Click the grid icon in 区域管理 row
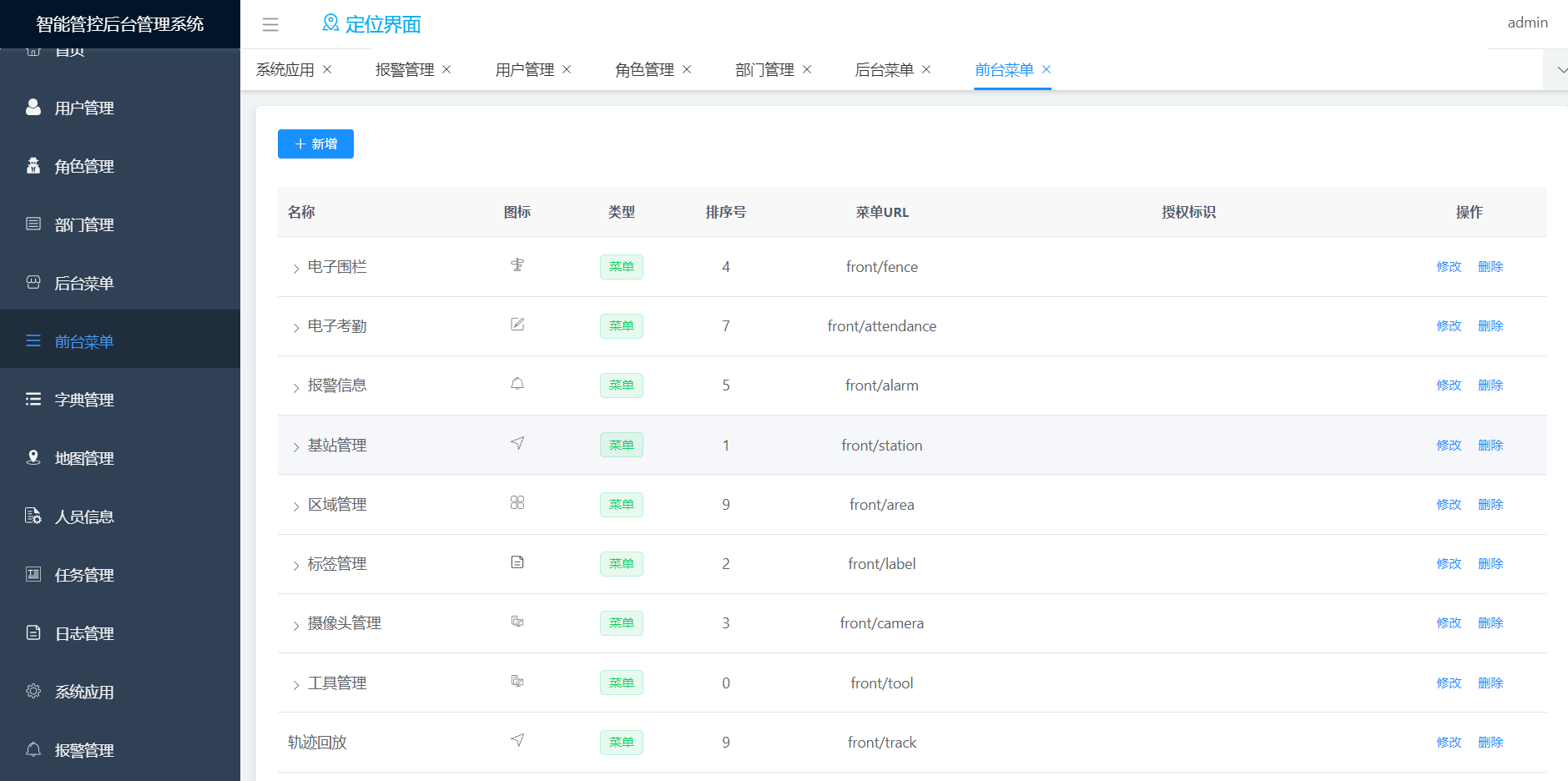This screenshot has width=1568, height=781. click(x=517, y=503)
